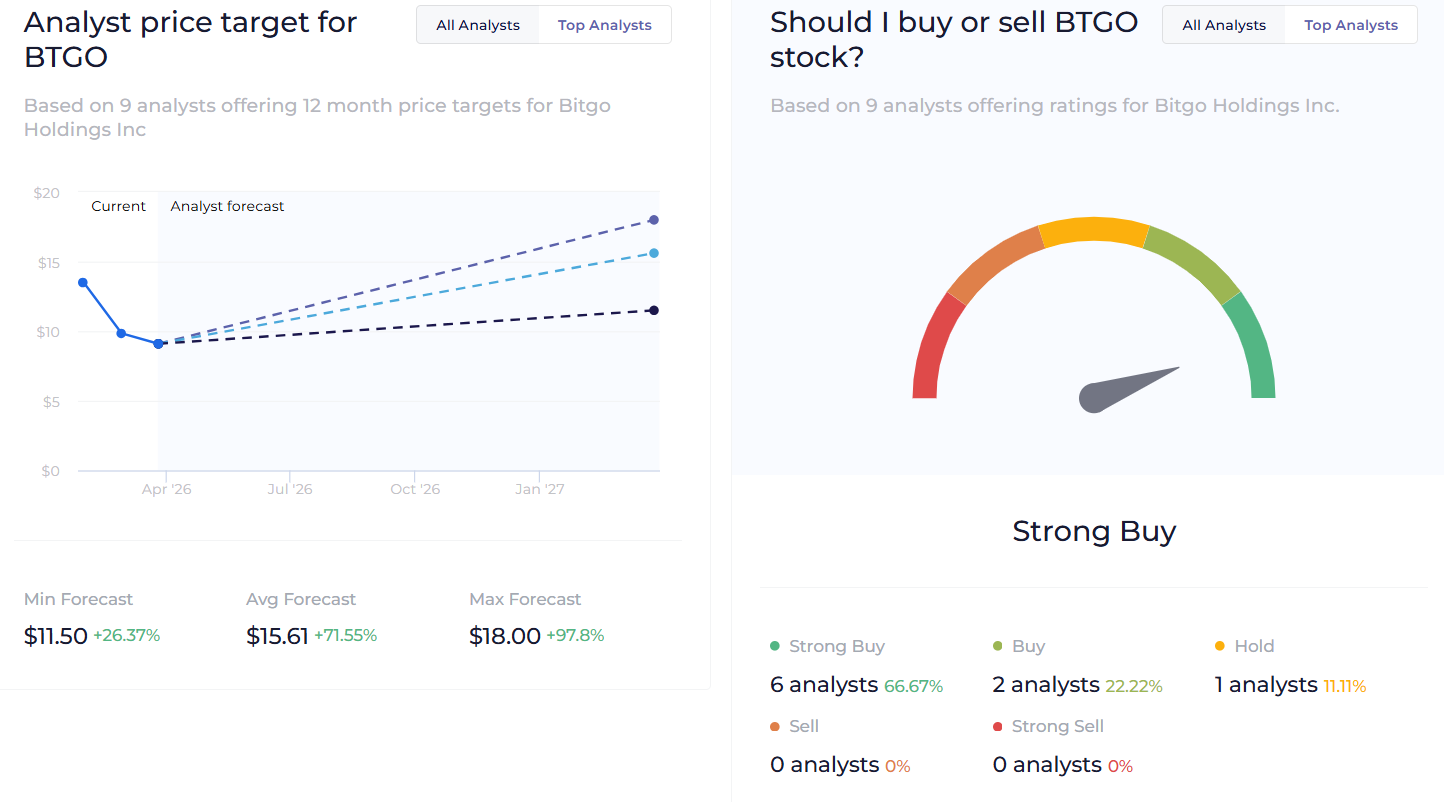Select Top Analysts in price target panel

(604, 25)
